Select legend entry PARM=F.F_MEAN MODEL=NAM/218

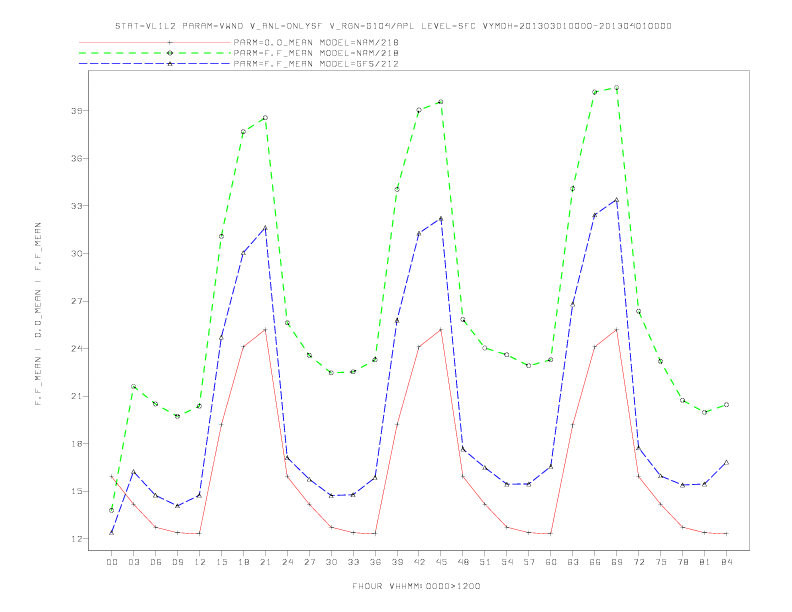[x=316, y=53]
